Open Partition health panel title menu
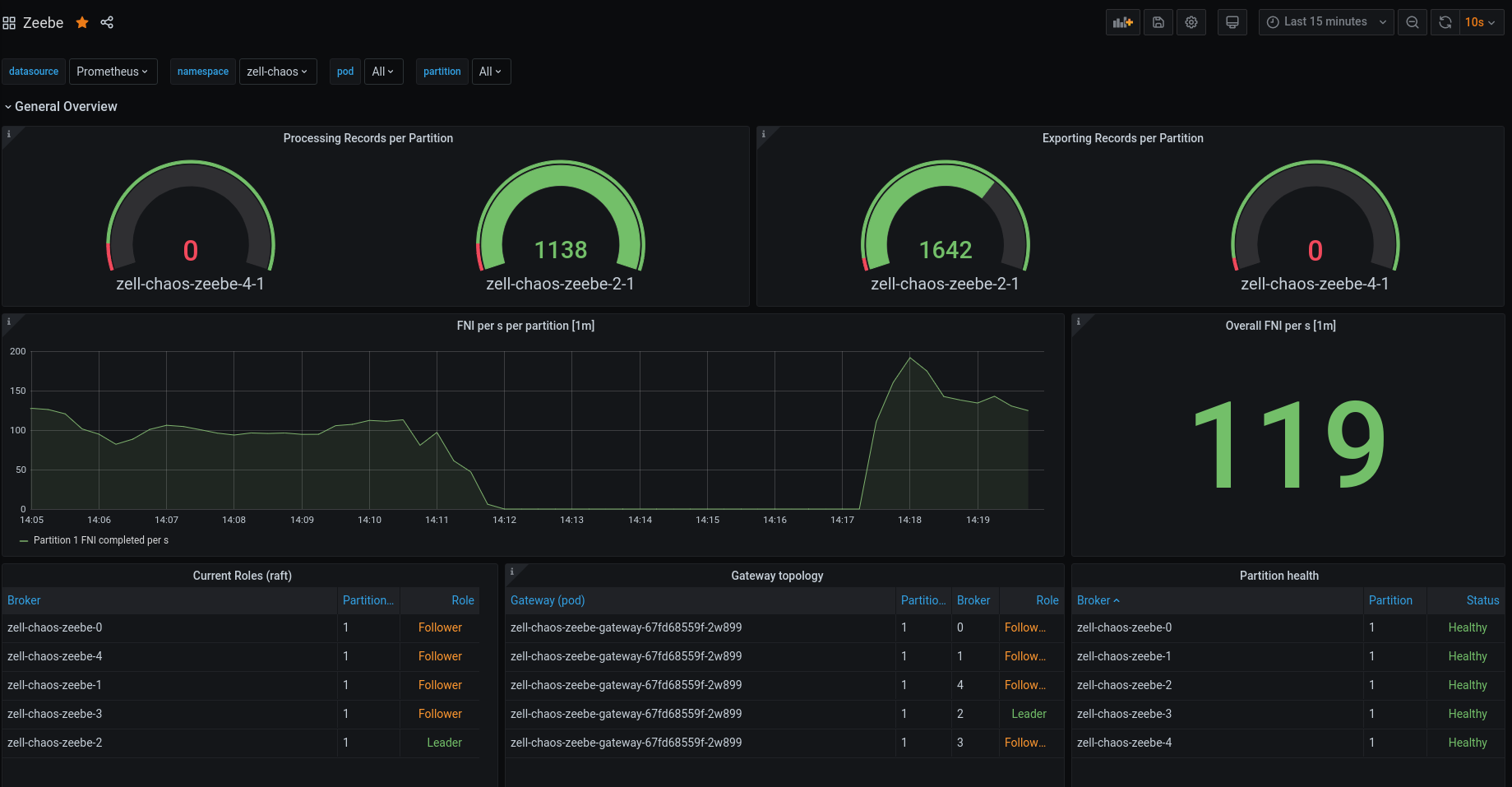The width and height of the screenshot is (1512, 787). tap(1279, 576)
